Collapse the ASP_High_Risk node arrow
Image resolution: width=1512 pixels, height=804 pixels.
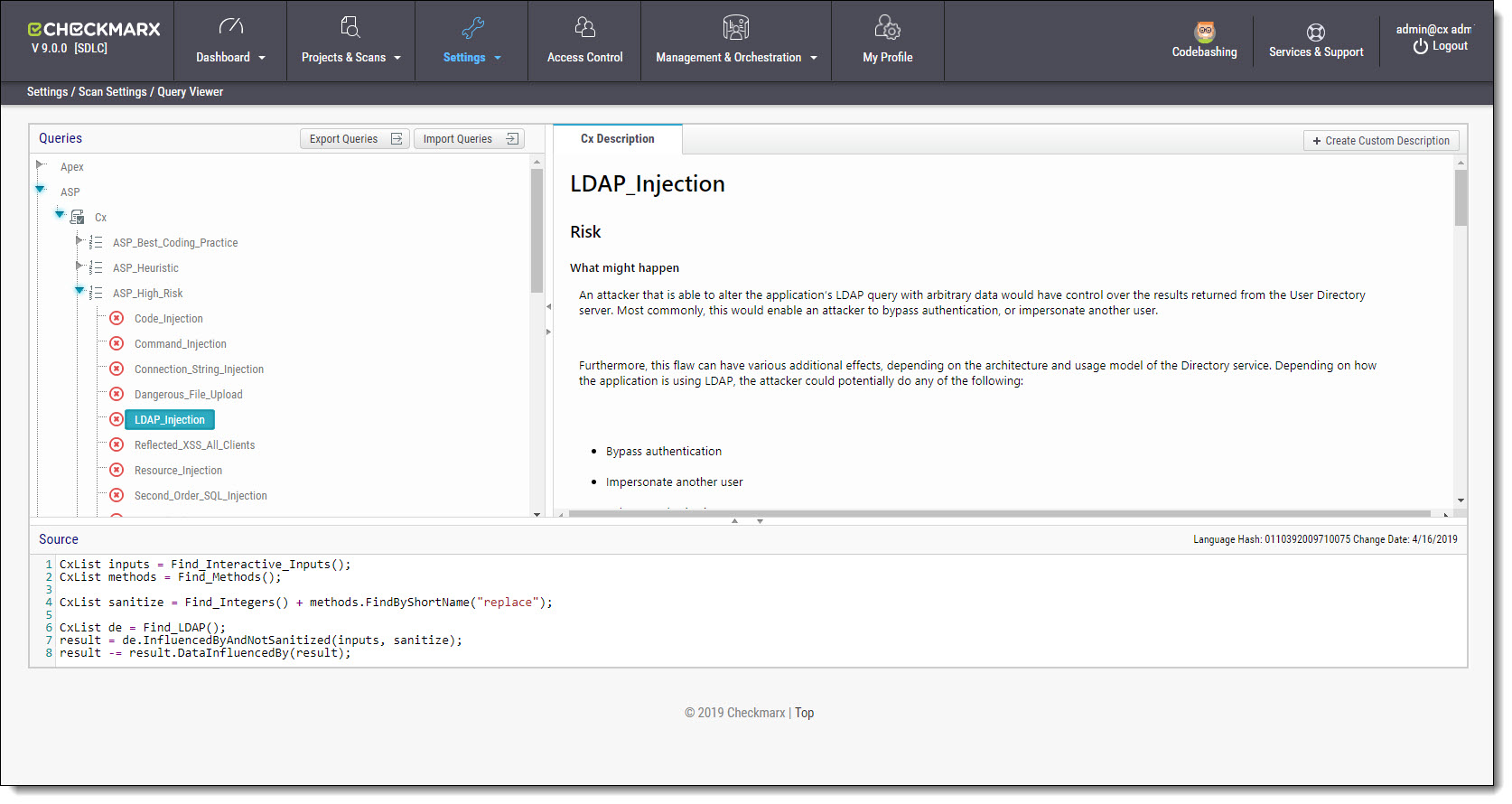[79, 290]
